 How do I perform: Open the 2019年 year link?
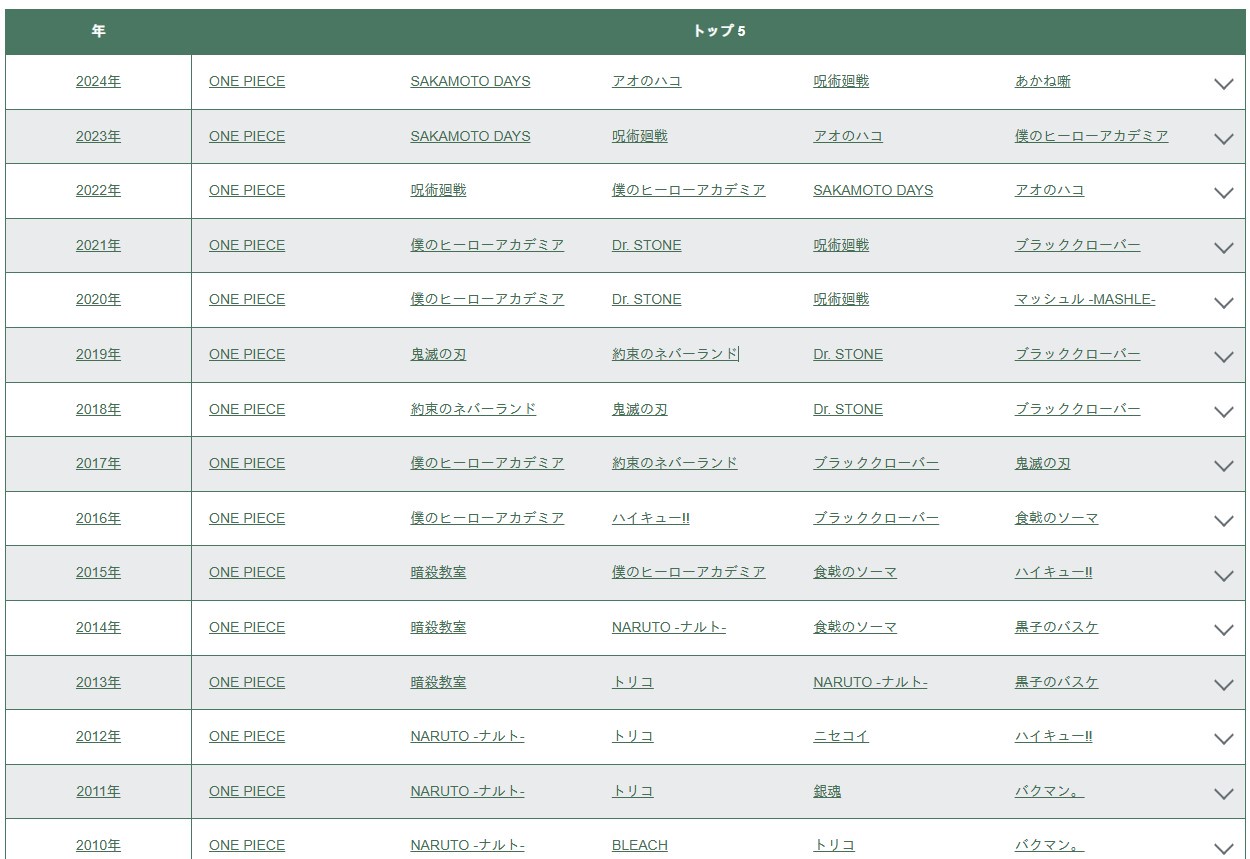click(x=98, y=354)
